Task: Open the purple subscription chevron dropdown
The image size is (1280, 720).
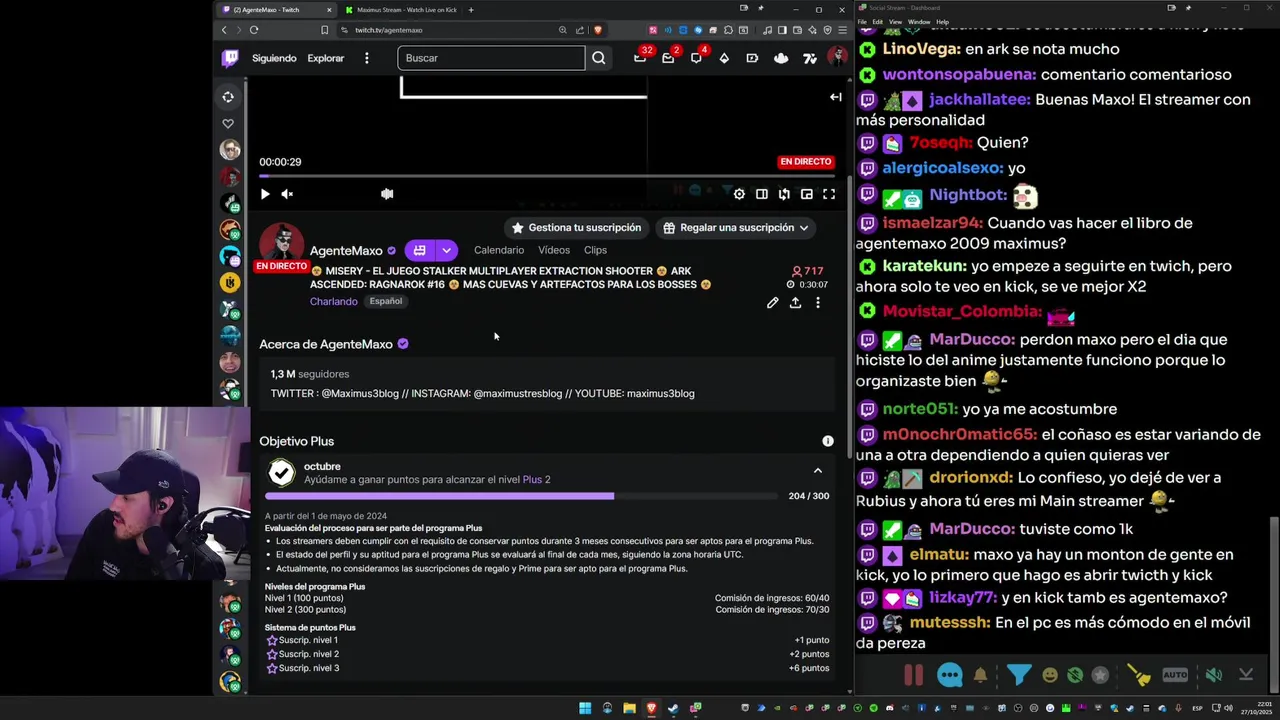Action: coord(446,250)
